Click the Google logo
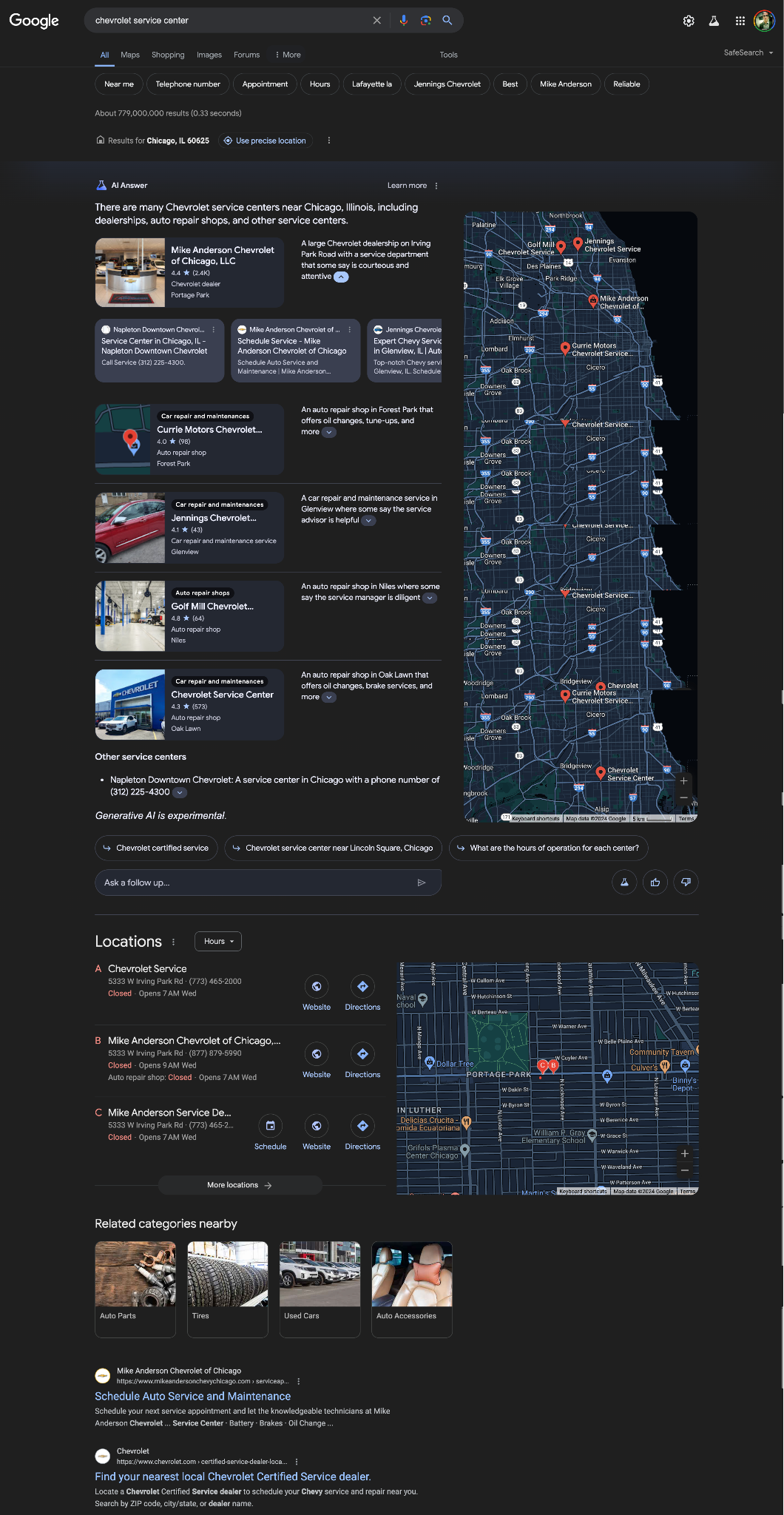The image size is (784, 1515). [34, 21]
